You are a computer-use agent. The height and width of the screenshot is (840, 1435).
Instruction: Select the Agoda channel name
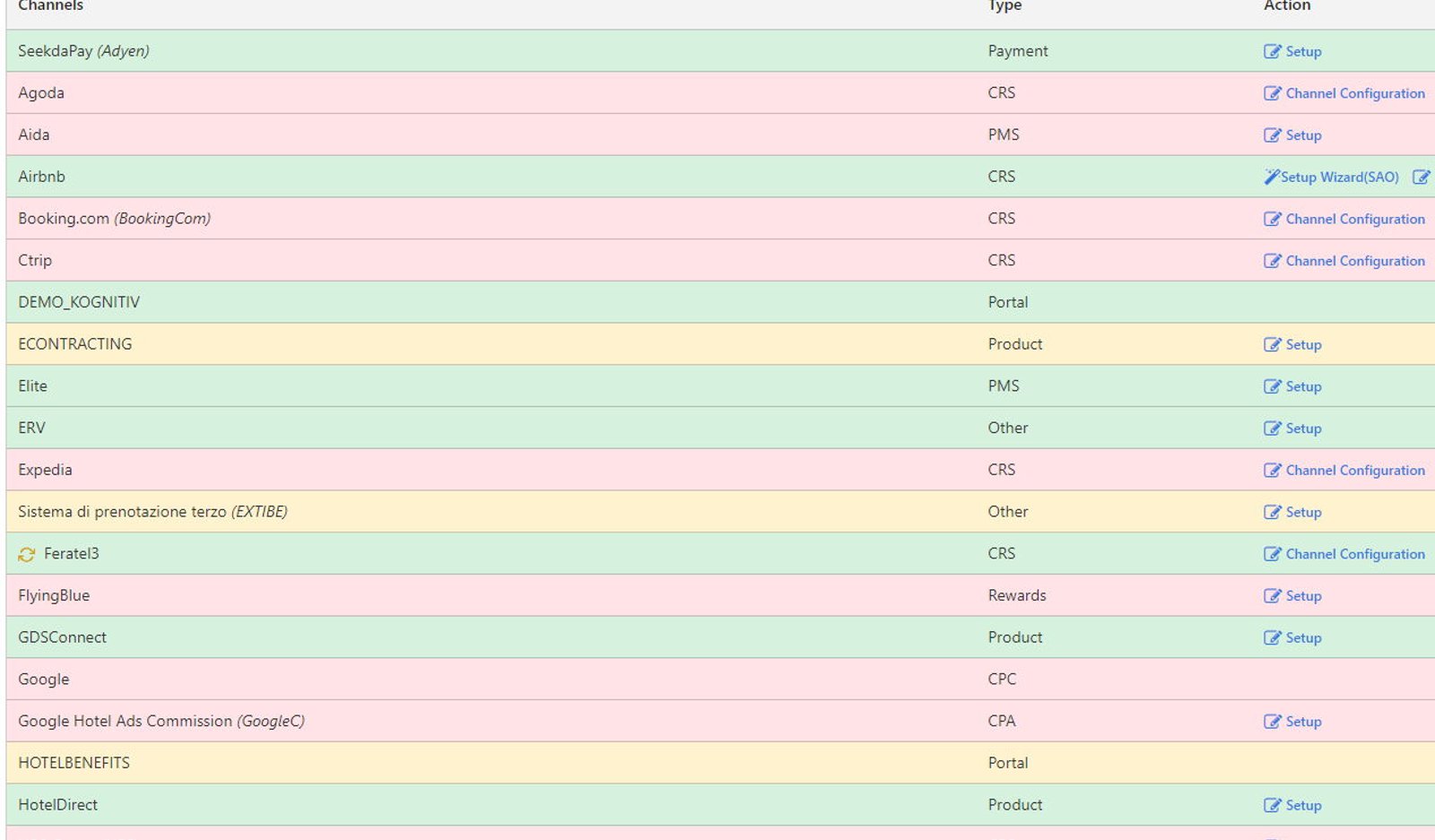[41, 93]
